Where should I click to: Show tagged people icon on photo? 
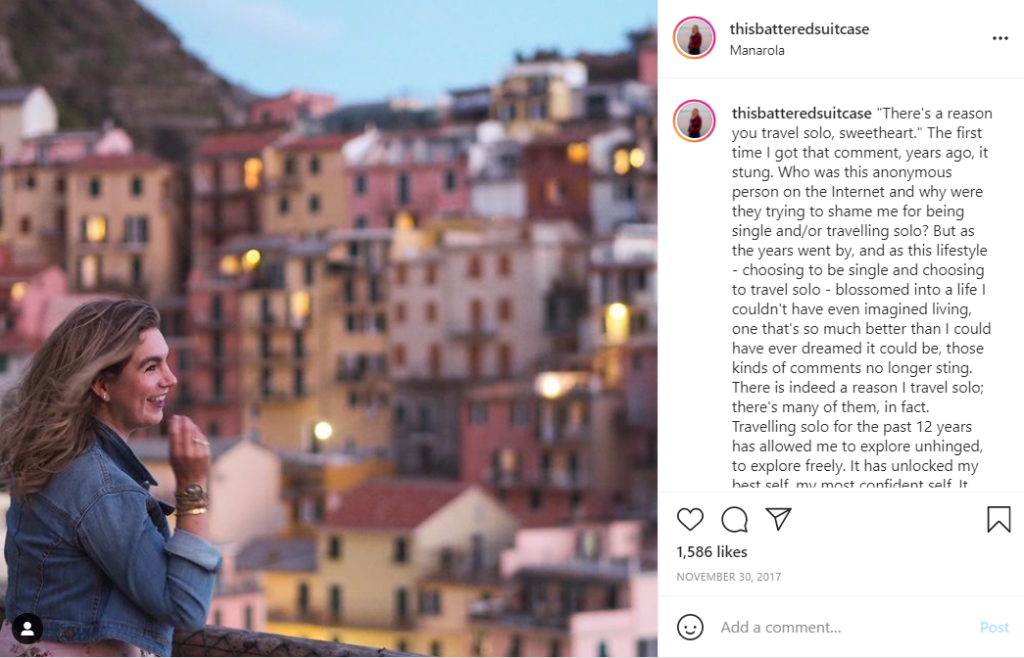tap(27, 628)
